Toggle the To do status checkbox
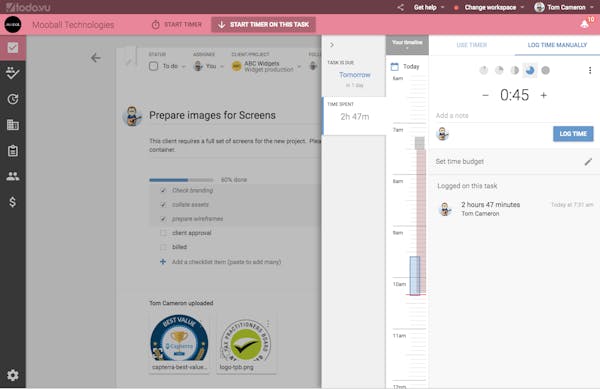 [153, 66]
